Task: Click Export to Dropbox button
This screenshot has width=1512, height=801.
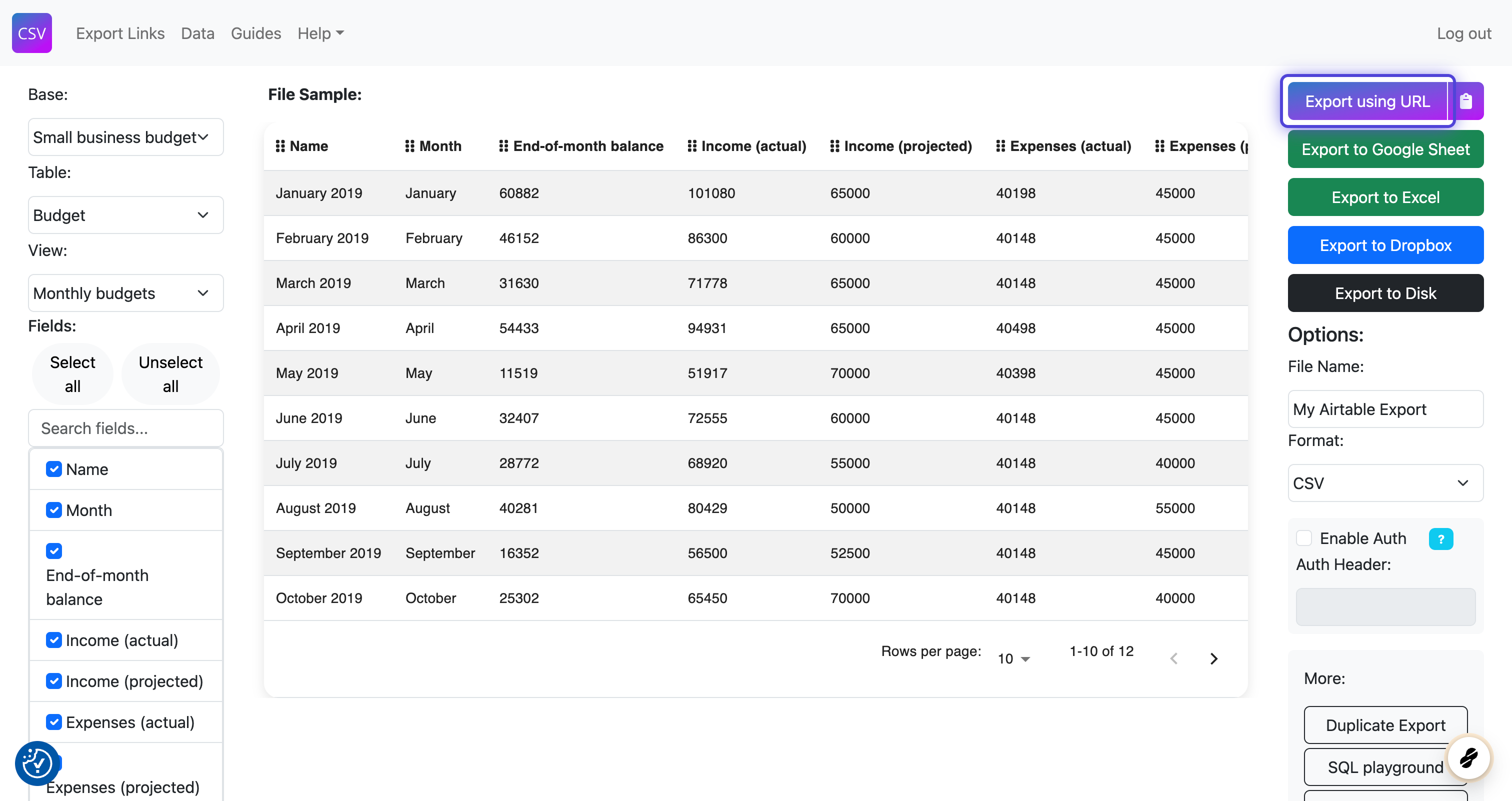Action: click(x=1385, y=245)
